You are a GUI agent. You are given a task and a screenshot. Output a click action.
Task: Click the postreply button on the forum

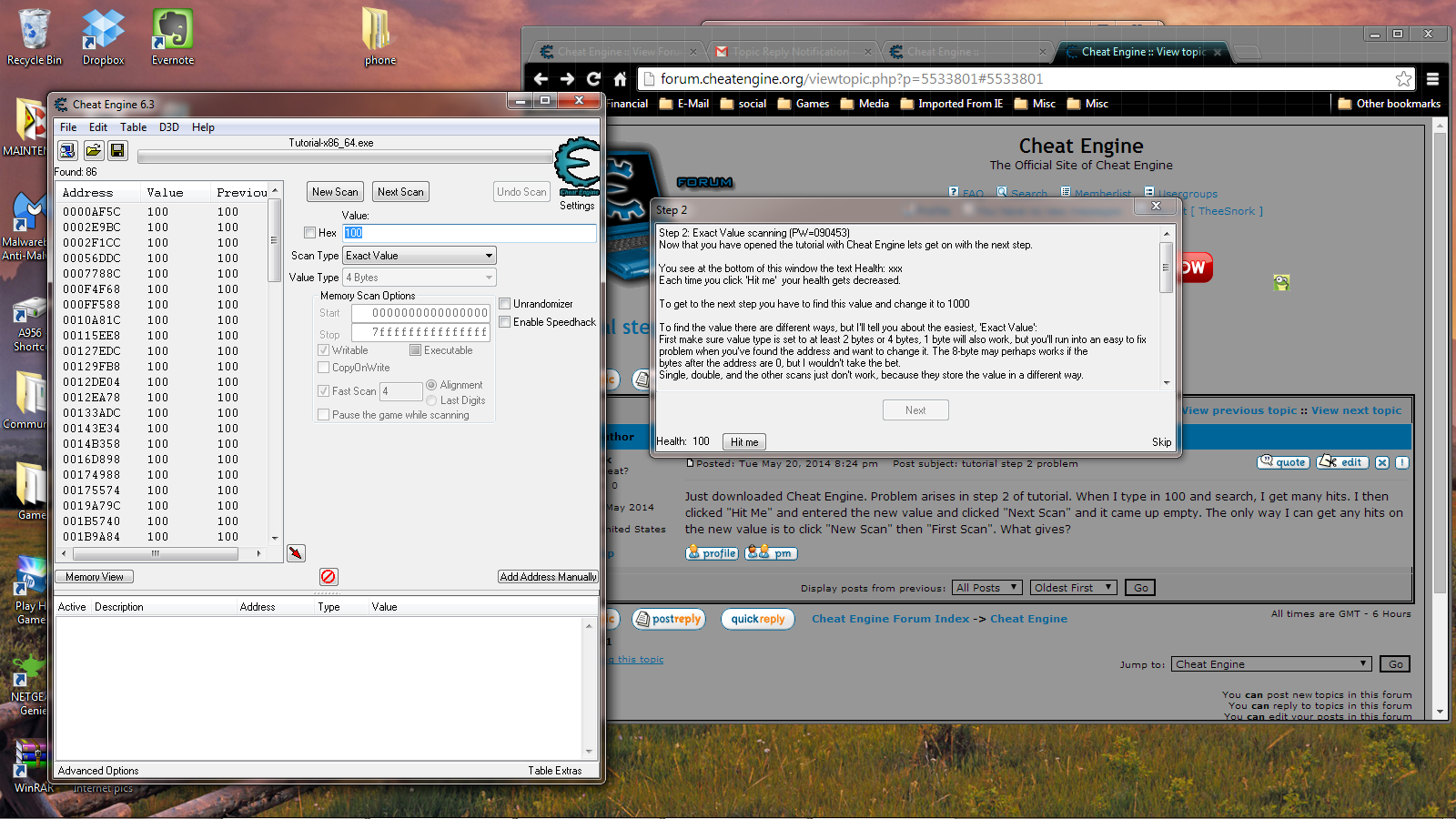pos(669,620)
